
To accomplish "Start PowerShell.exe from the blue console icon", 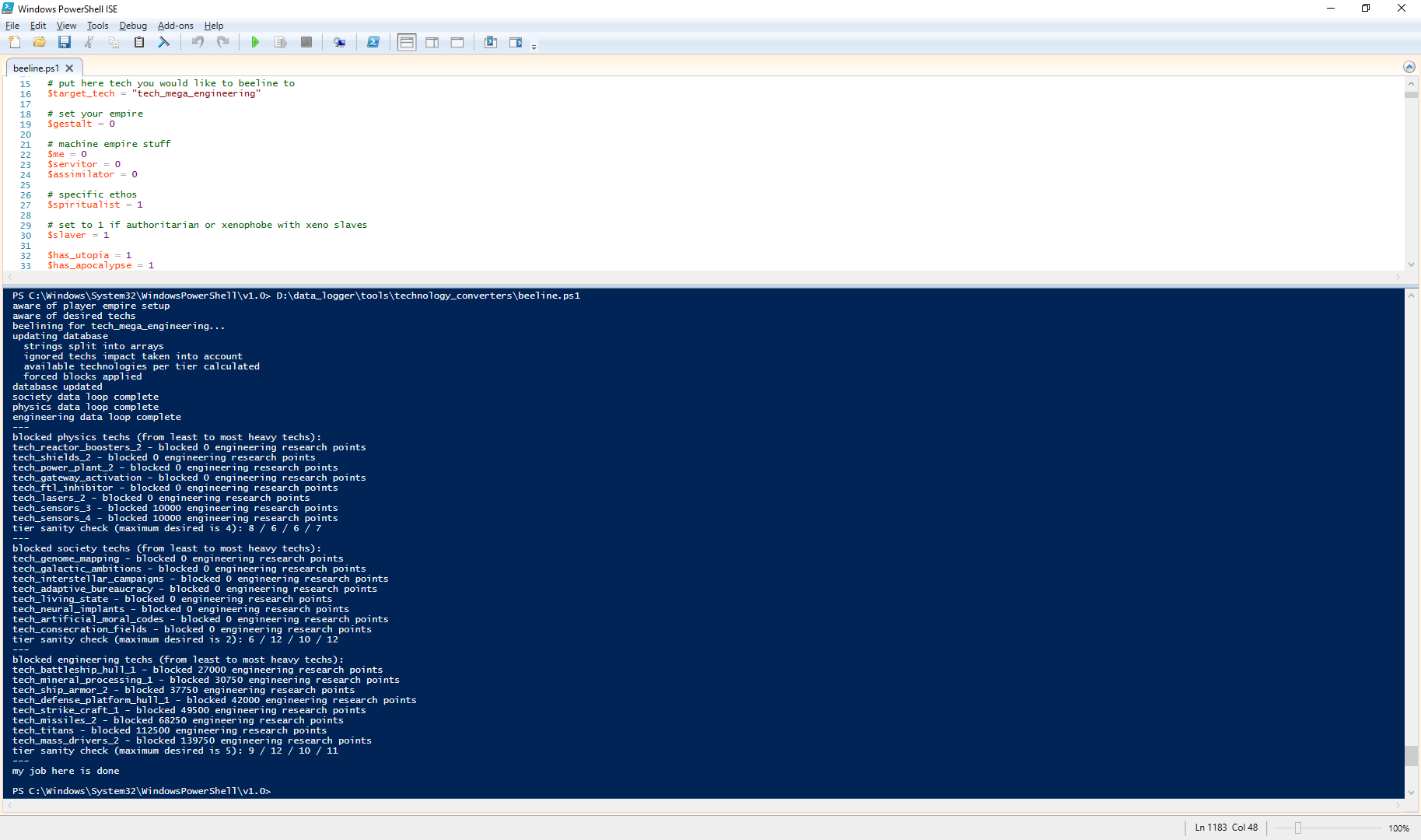I will [373, 42].
